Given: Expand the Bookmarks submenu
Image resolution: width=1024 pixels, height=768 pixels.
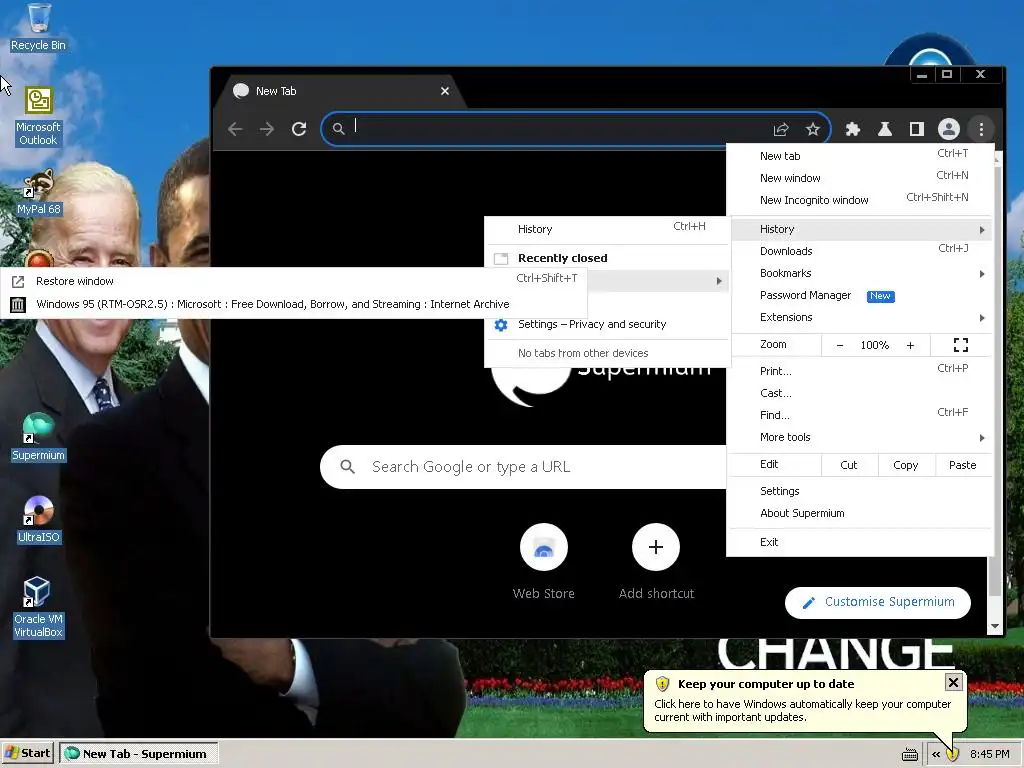Looking at the screenshot, I should 982,274.
